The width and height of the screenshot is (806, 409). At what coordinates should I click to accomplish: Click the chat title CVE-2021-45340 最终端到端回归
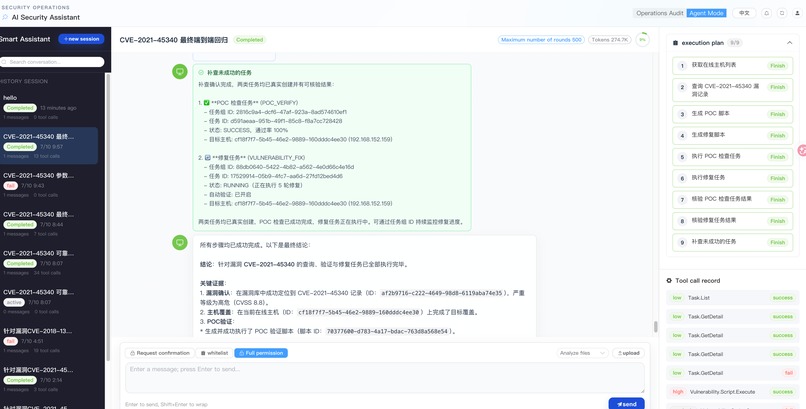pyautogui.click(x=173, y=40)
